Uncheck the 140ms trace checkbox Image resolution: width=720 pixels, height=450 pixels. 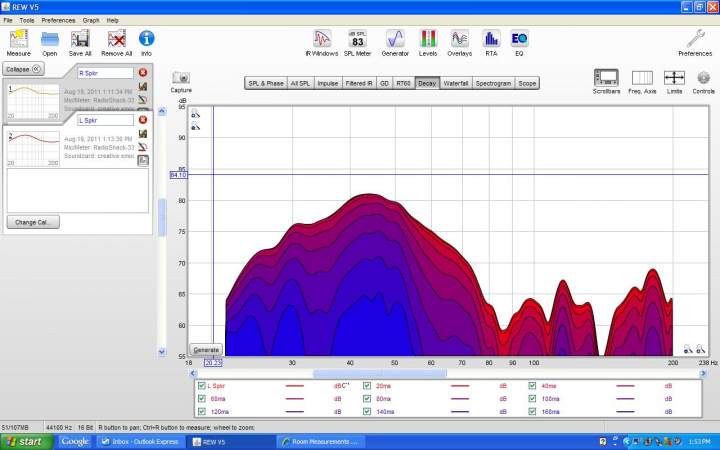(x=367, y=411)
